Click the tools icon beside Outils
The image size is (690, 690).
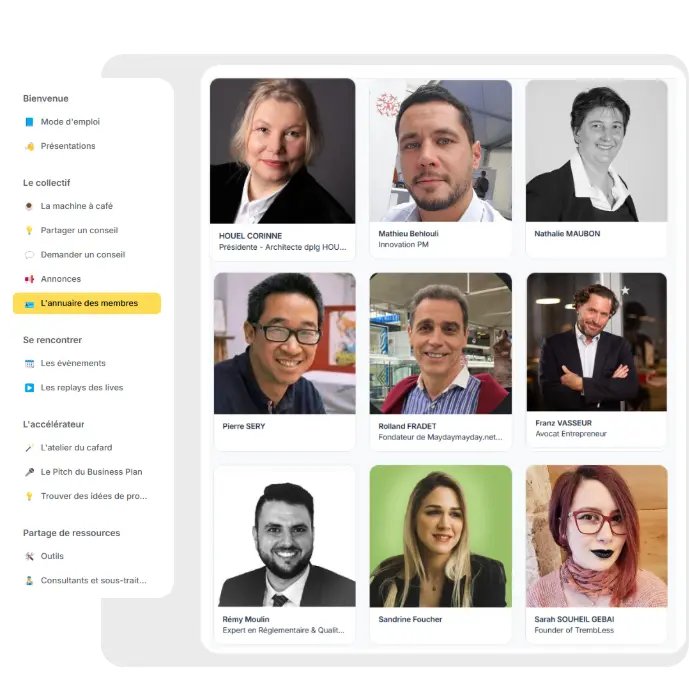click(x=29, y=556)
